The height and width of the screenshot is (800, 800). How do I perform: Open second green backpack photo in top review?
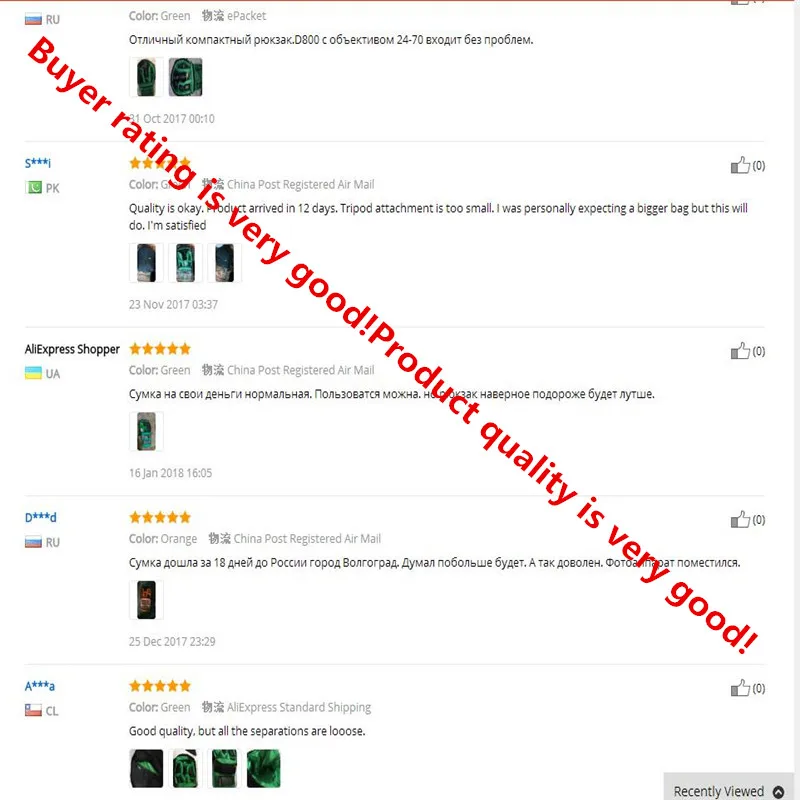(185, 77)
